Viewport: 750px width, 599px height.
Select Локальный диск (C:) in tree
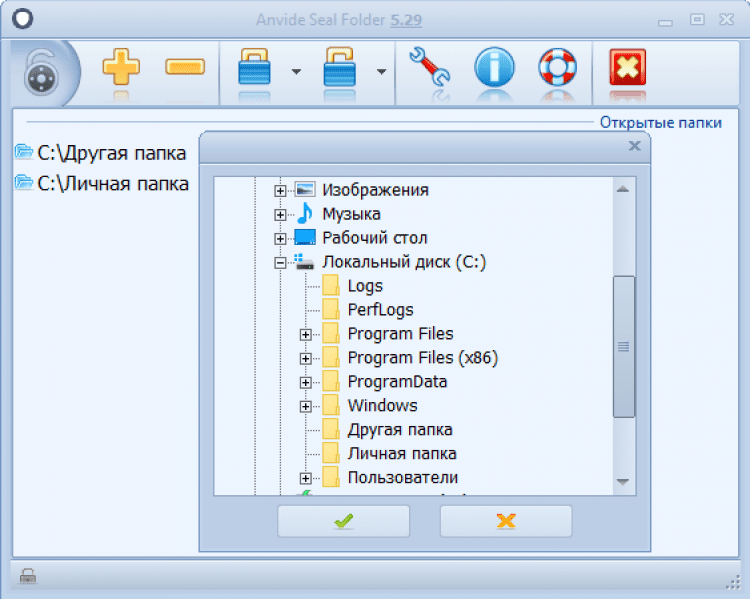tap(404, 262)
